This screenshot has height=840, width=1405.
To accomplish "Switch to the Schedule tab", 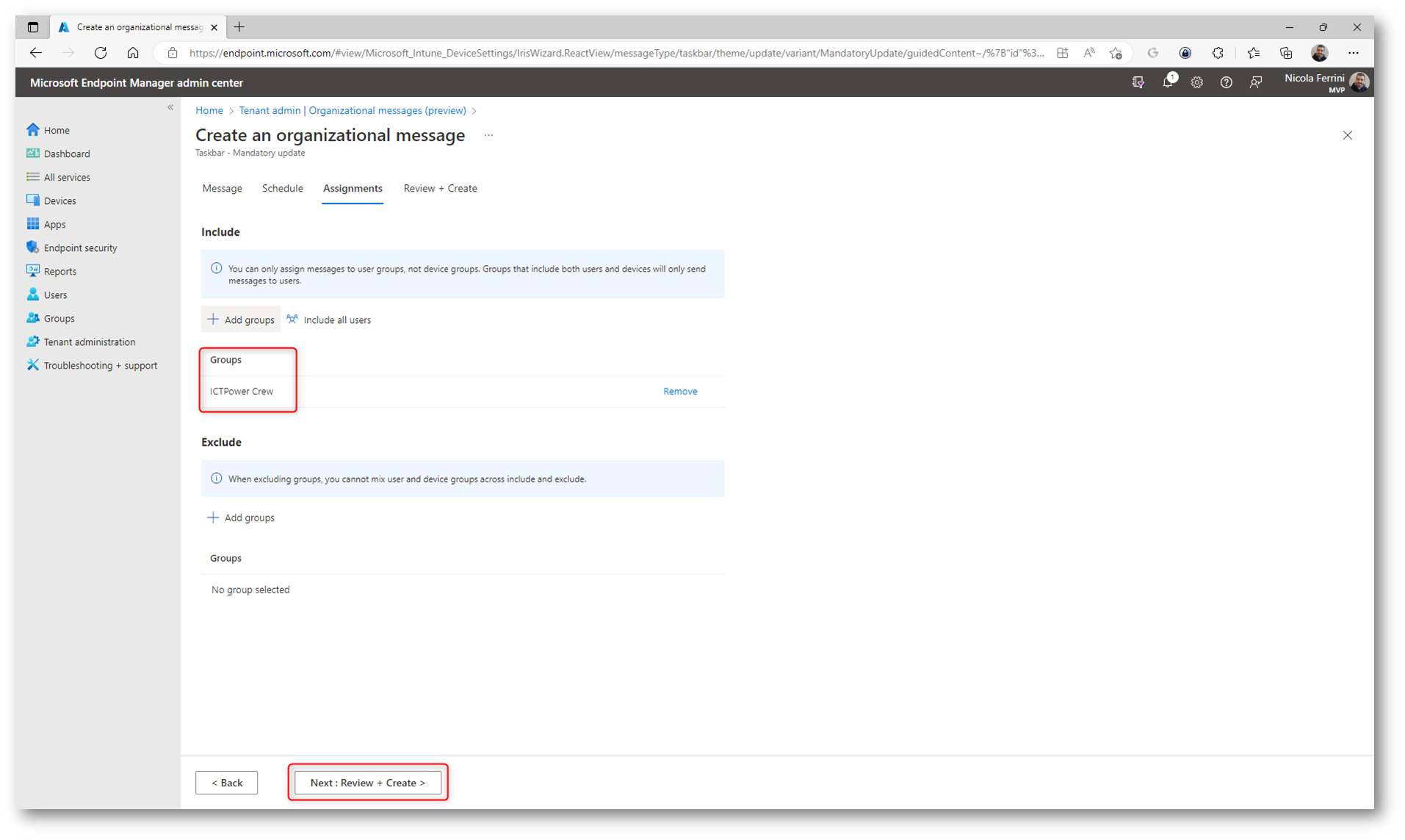I will (x=282, y=189).
